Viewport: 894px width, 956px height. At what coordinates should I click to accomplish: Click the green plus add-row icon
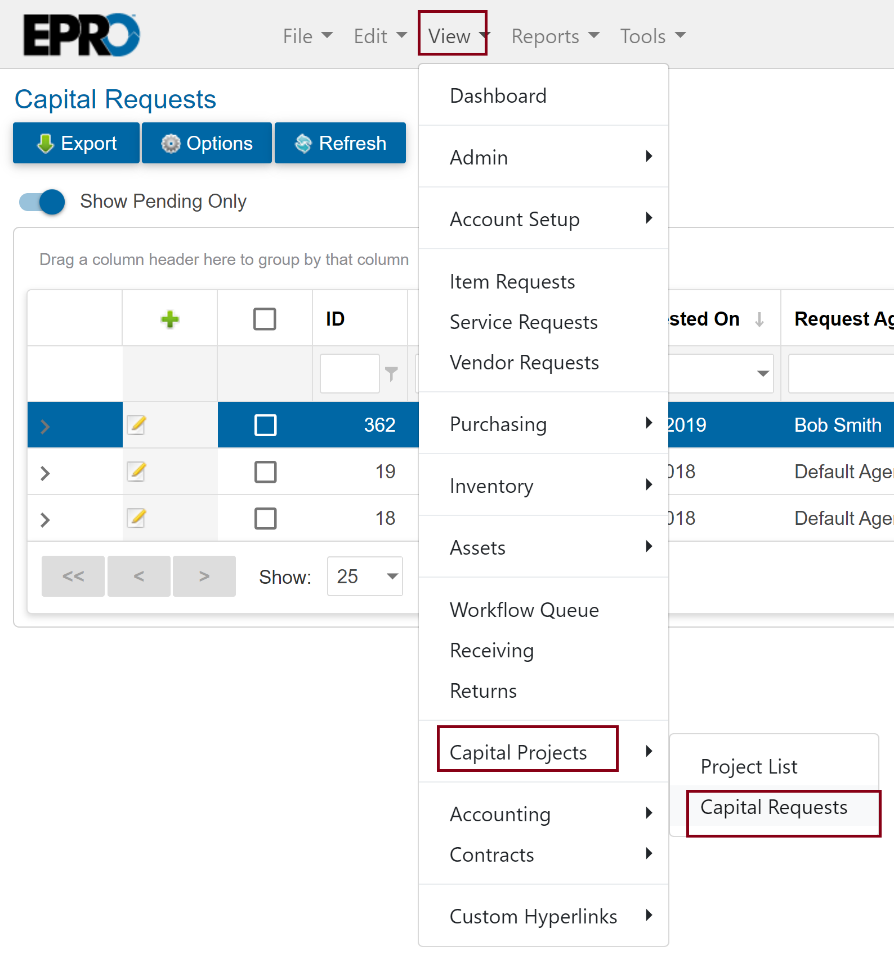click(170, 319)
